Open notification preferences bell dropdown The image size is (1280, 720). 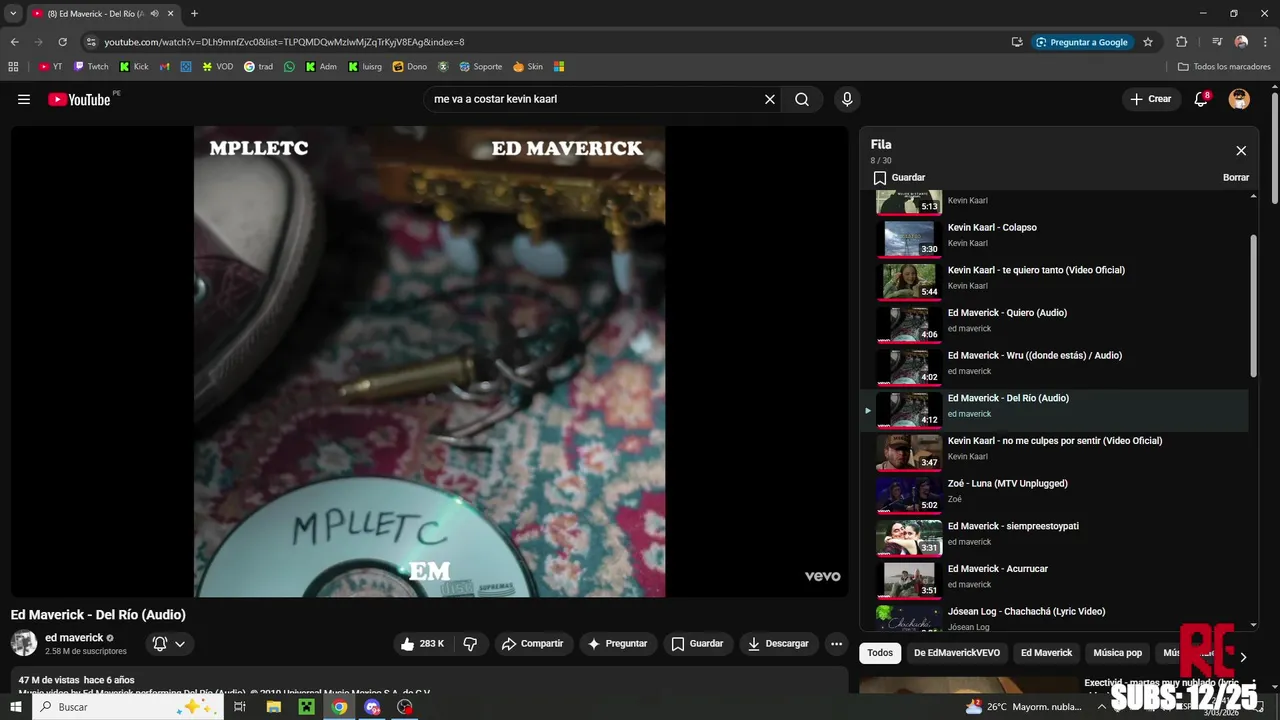click(x=169, y=644)
